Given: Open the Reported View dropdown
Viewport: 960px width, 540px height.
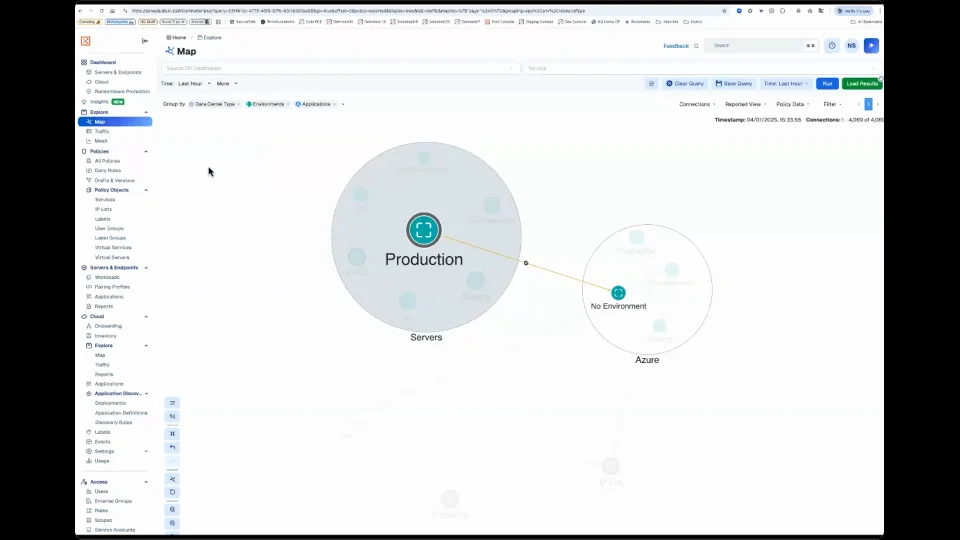Looking at the screenshot, I should click(x=745, y=104).
